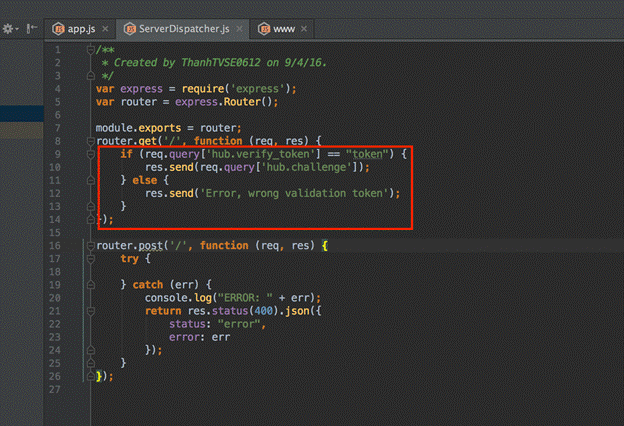Close the ServerDispatcher.js tab
624x426 pixels.
[x=239, y=29]
